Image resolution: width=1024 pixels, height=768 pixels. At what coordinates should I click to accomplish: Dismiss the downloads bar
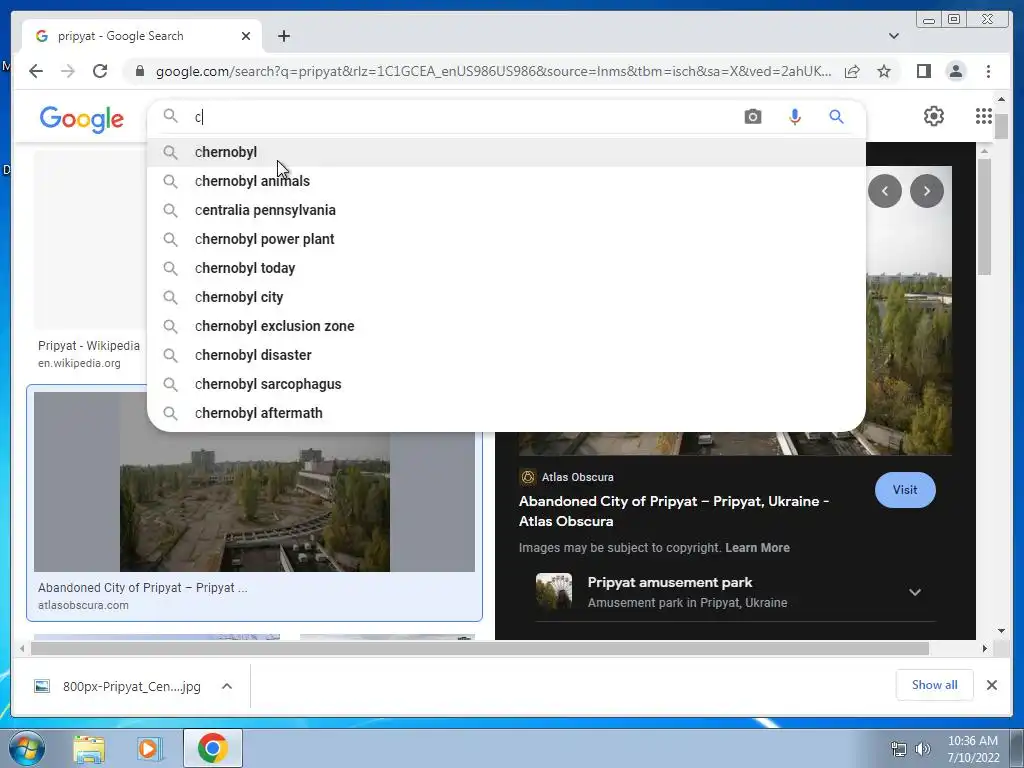tap(991, 685)
